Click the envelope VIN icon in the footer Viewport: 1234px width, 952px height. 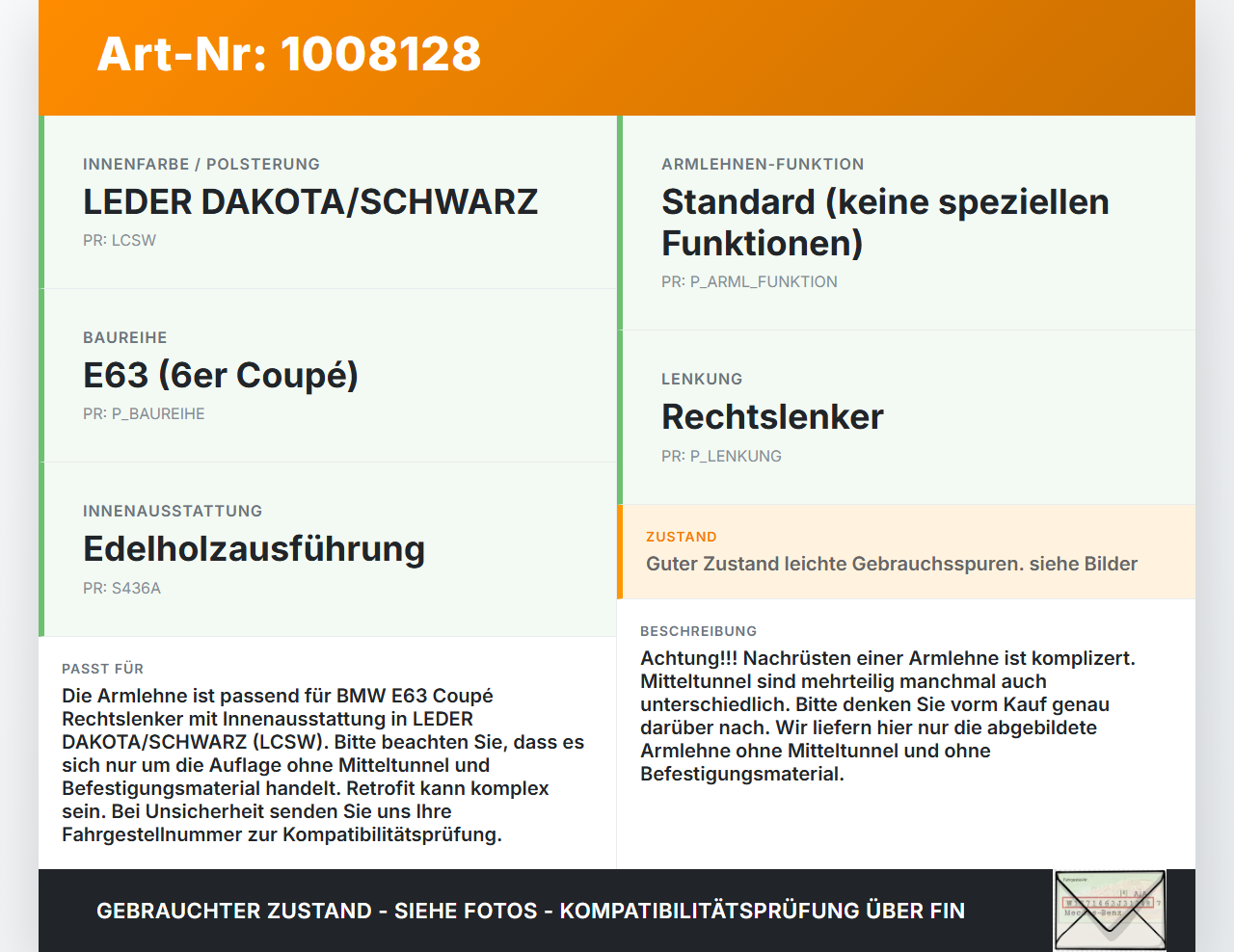point(1110,910)
